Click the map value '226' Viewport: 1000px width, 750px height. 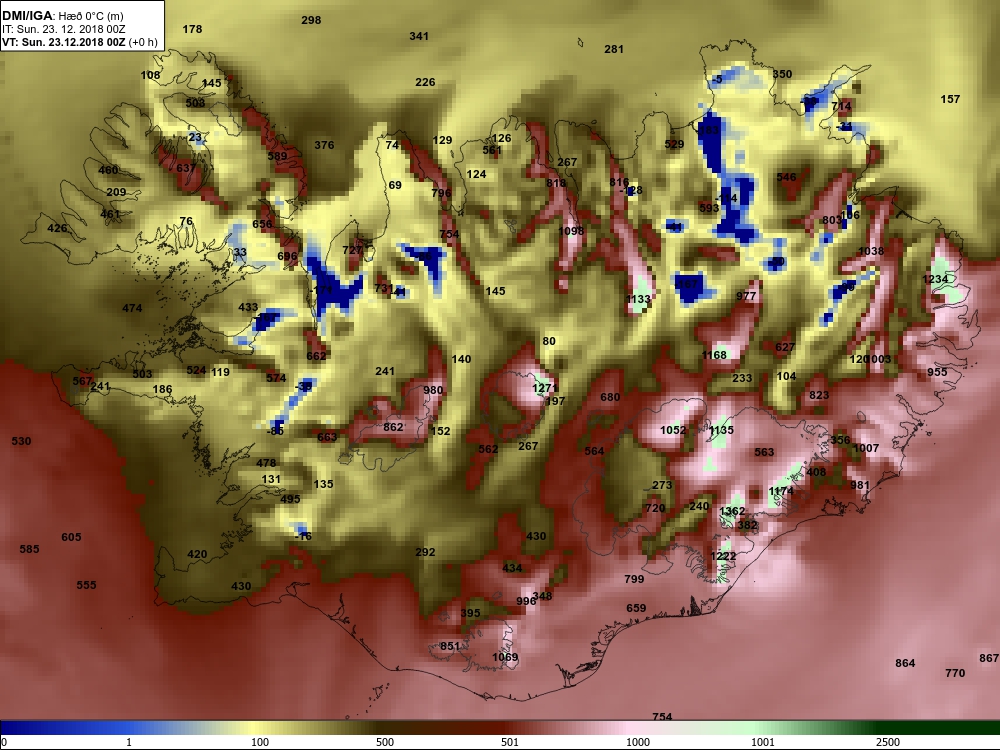(x=425, y=82)
